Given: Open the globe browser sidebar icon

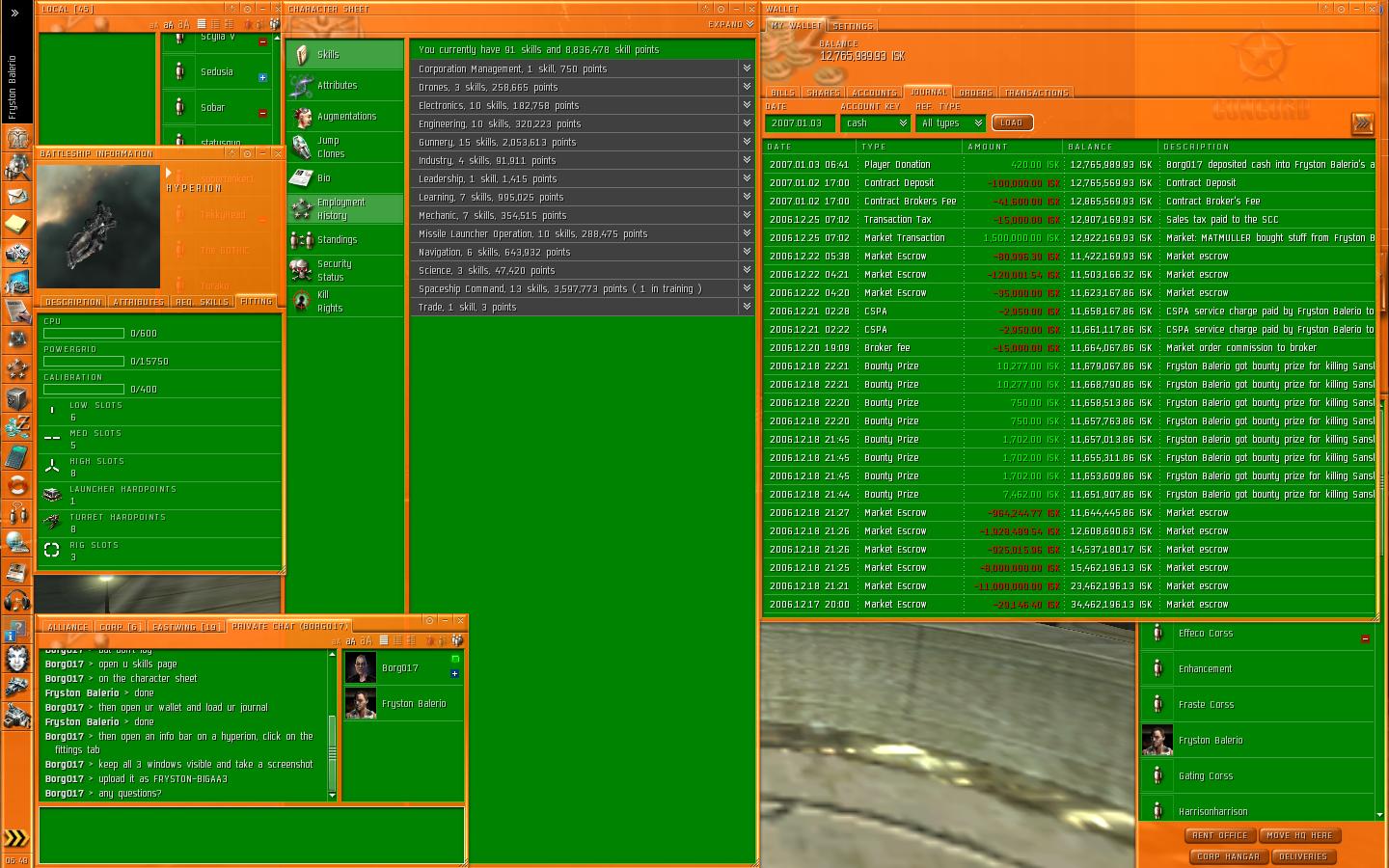Looking at the screenshot, I should pos(16,543).
